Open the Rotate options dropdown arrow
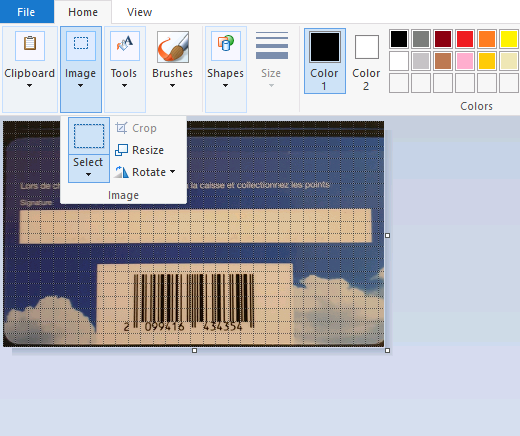Image resolution: width=520 pixels, height=436 pixels. tap(172, 172)
